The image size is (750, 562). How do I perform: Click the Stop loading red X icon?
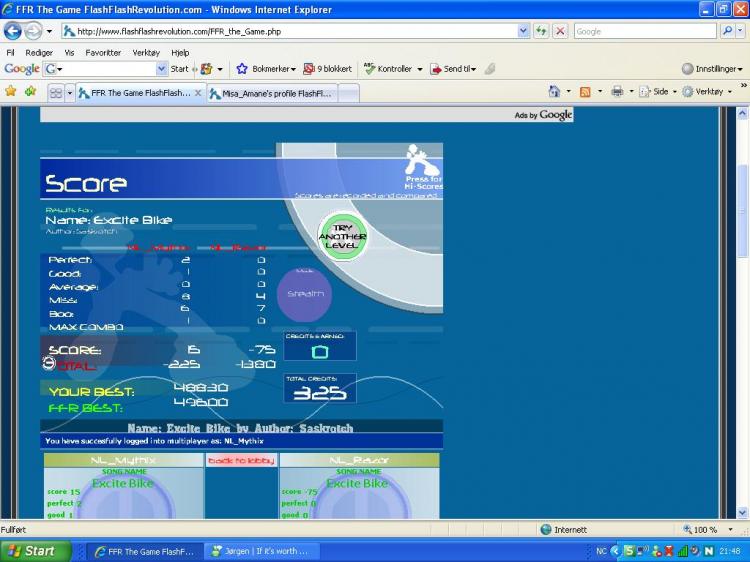click(x=559, y=31)
